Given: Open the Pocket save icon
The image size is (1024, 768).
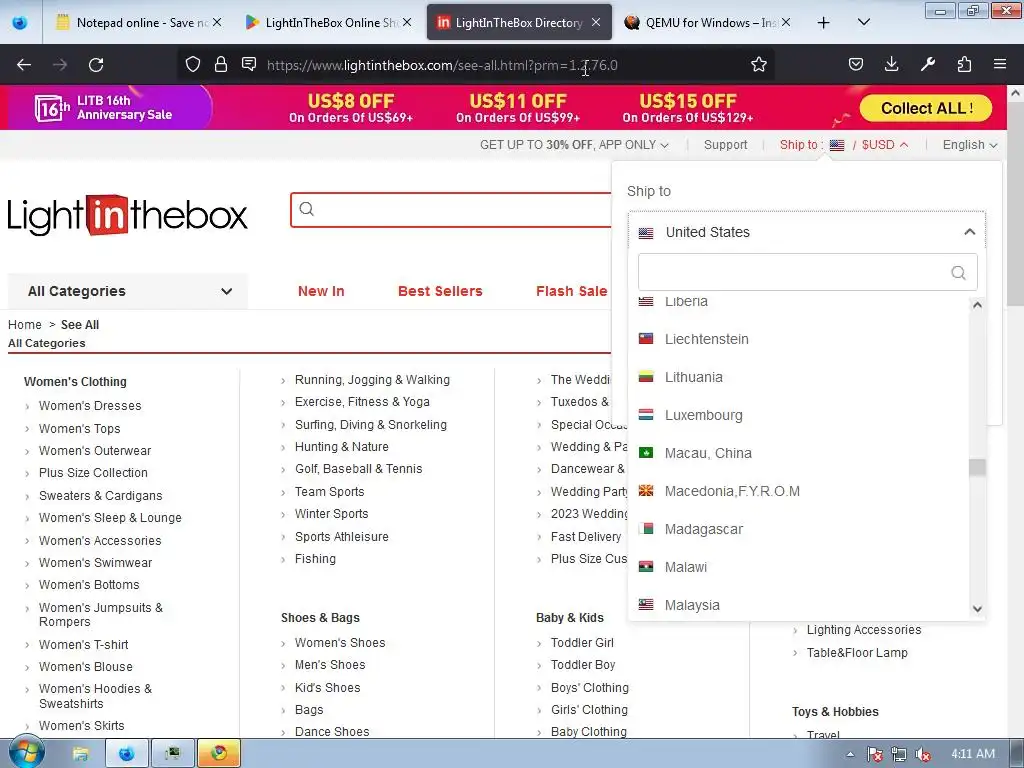Looking at the screenshot, I should point(856,64).
